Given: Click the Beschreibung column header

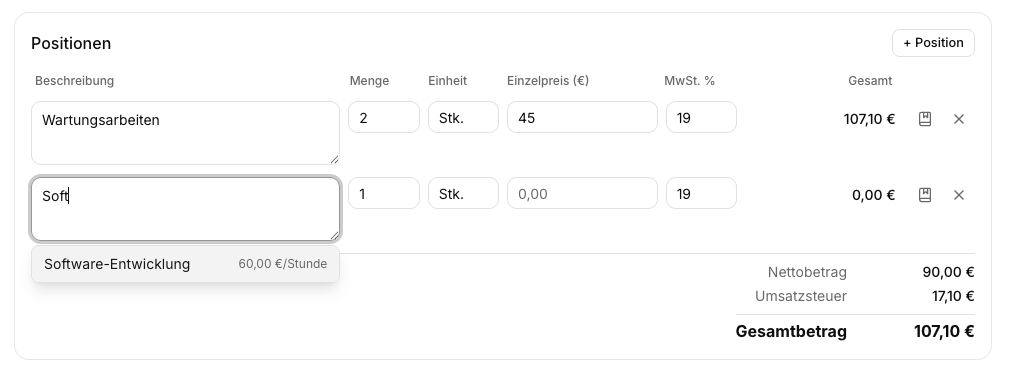Looking at the screenshot, I should pos(74,81).
